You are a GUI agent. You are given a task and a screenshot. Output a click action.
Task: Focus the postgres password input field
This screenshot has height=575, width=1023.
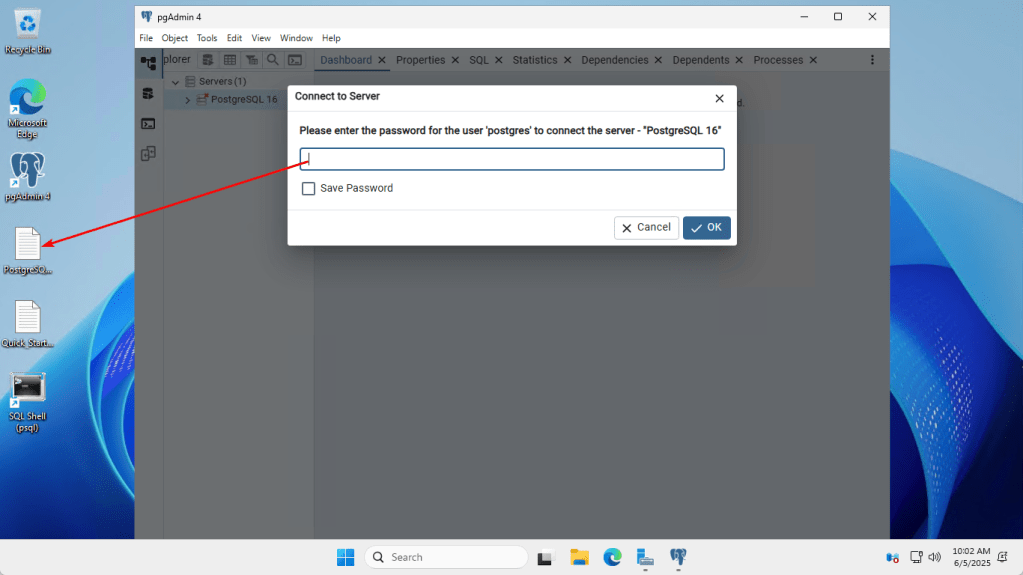click(512, 159)
